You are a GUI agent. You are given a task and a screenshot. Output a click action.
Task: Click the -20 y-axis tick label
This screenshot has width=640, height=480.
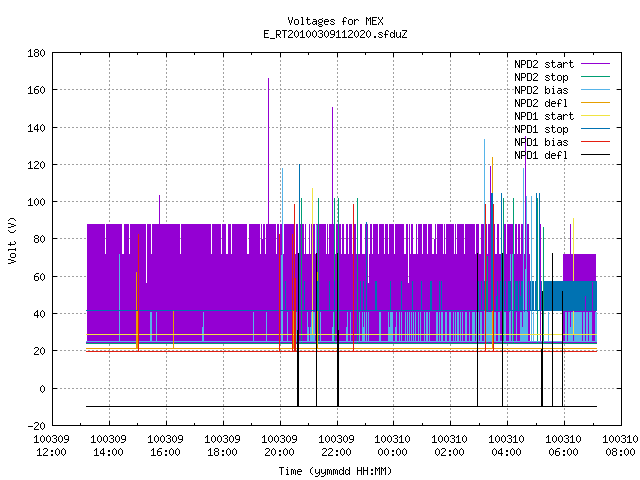click(x=36, y=426)
